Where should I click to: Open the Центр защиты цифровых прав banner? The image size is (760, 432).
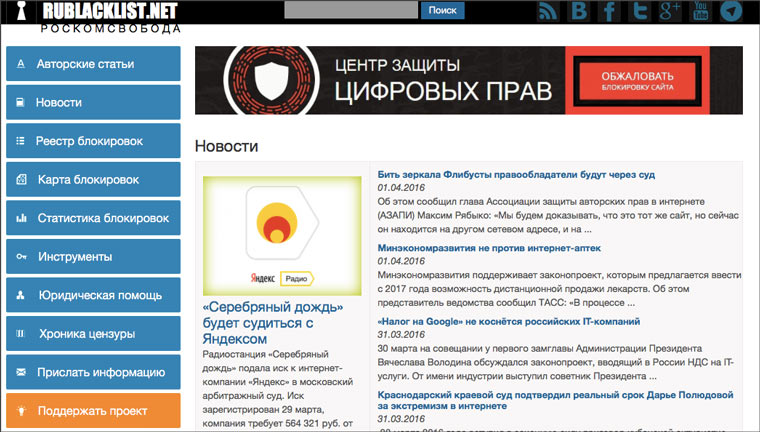click(469, 80)
